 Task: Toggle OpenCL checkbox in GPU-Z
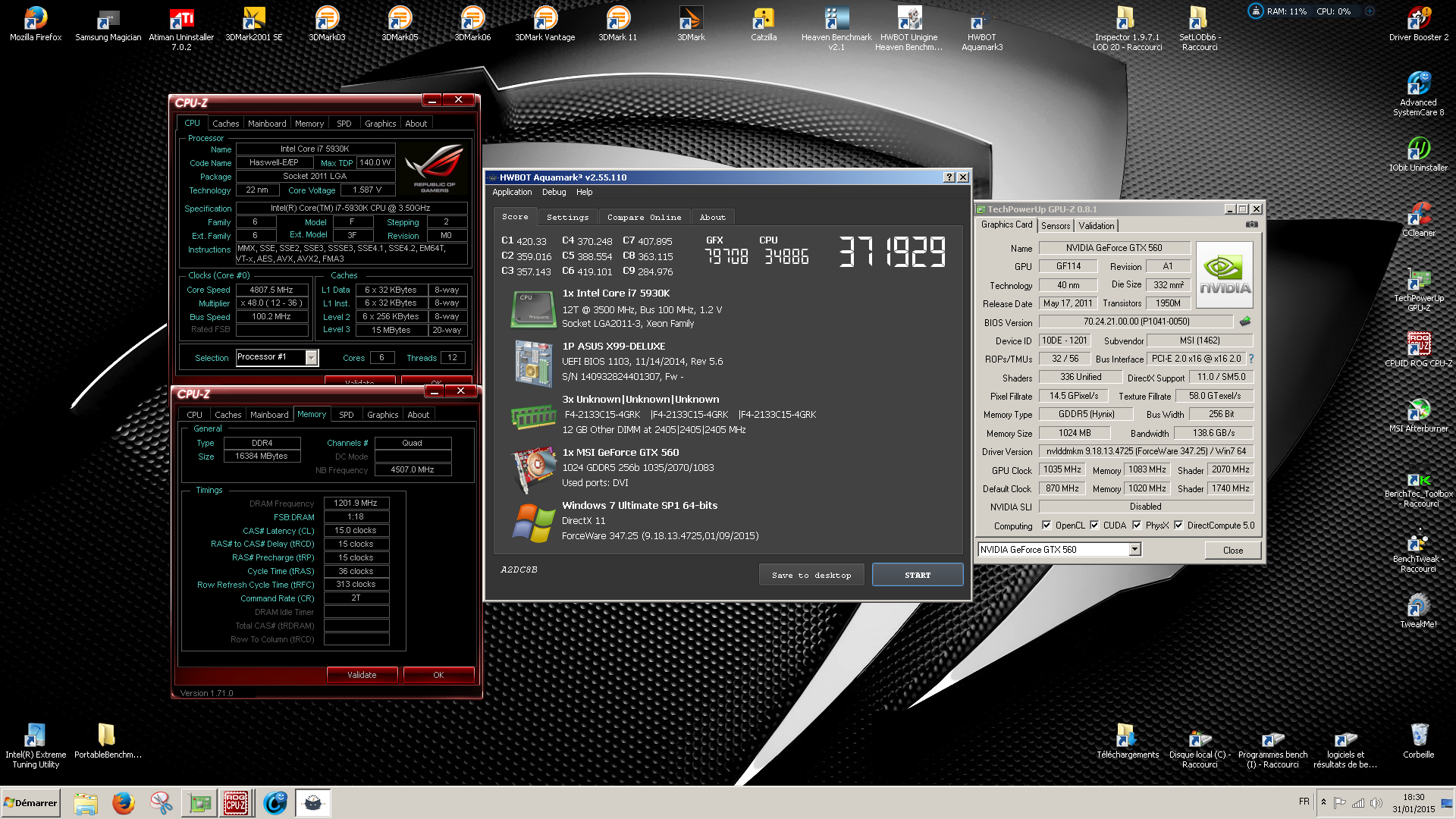point(1046,525)
